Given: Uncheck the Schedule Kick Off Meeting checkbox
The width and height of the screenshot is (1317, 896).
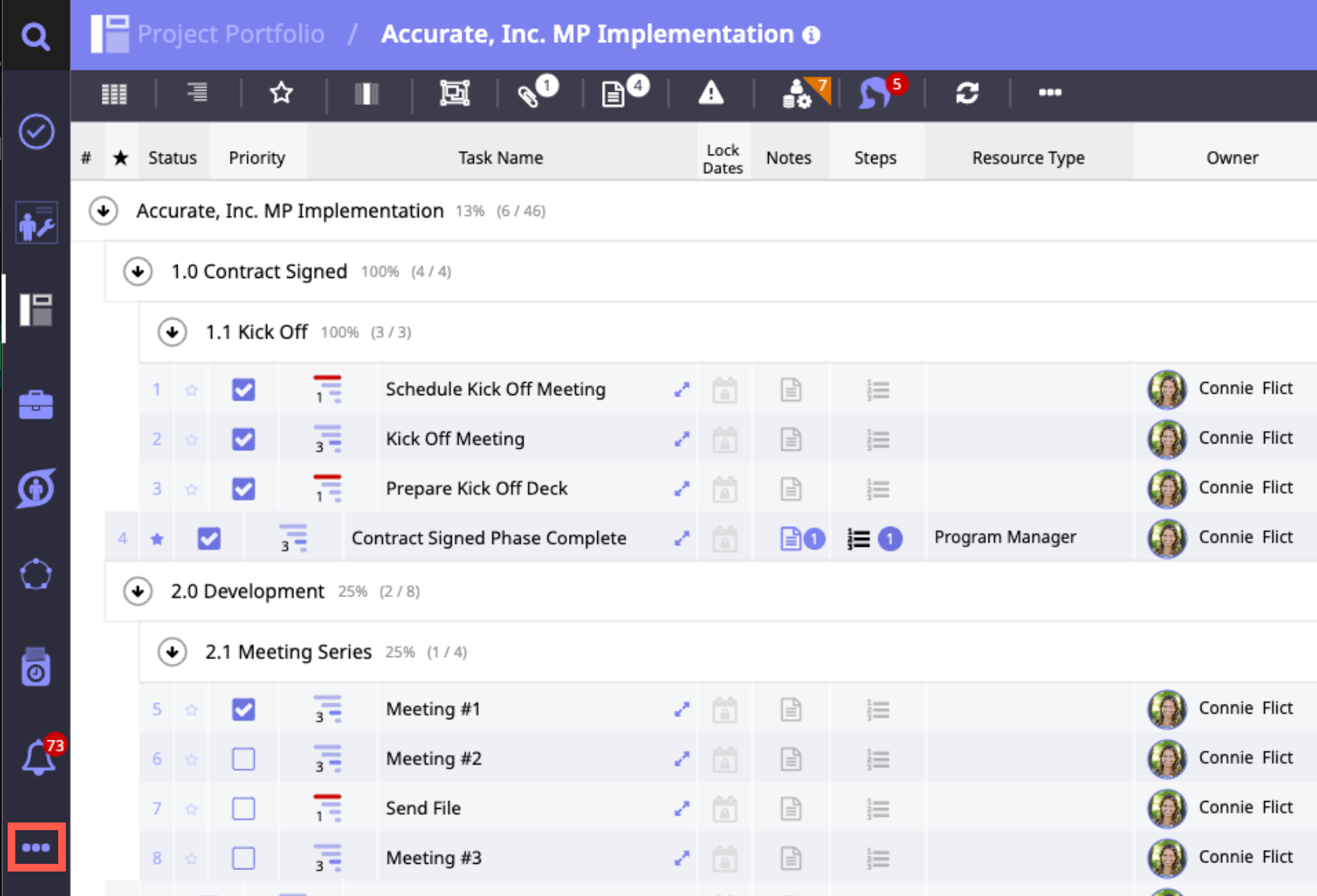Looking at the screenshot, I should coord(243,390).
